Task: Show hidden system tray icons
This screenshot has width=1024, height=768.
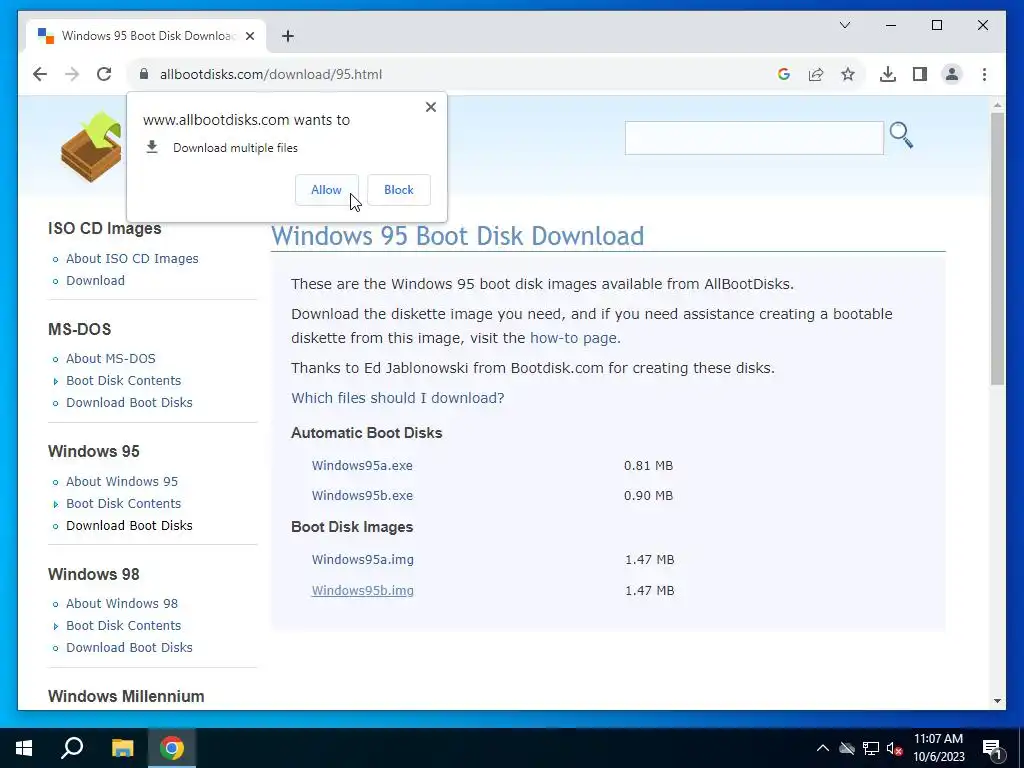Action: (823, 748)
